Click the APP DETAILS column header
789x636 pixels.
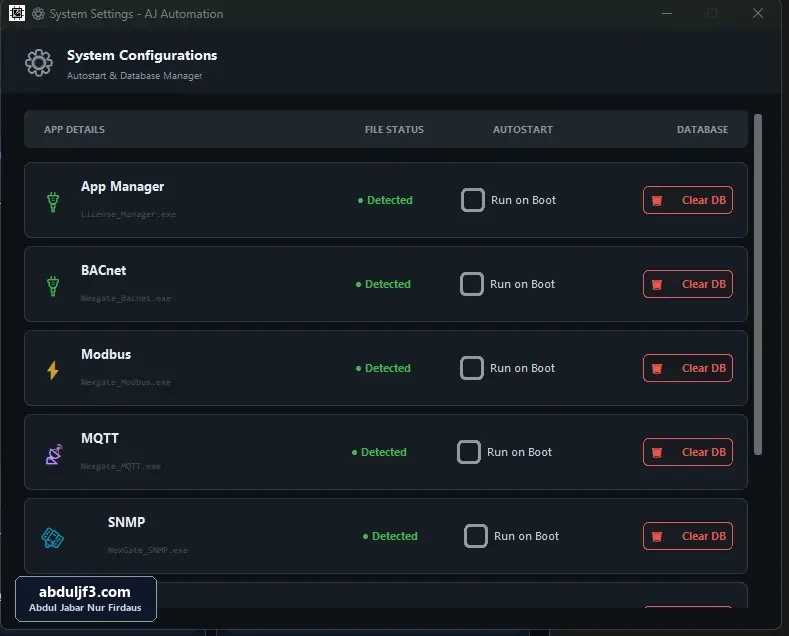(74, 129)
